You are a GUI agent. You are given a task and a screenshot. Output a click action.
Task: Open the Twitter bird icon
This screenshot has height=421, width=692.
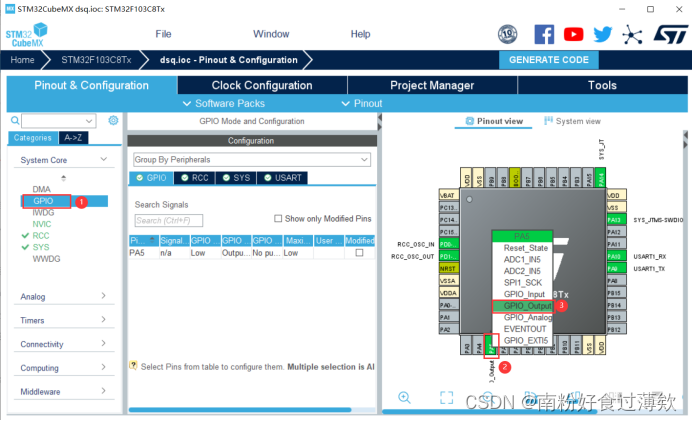point(602,34)
